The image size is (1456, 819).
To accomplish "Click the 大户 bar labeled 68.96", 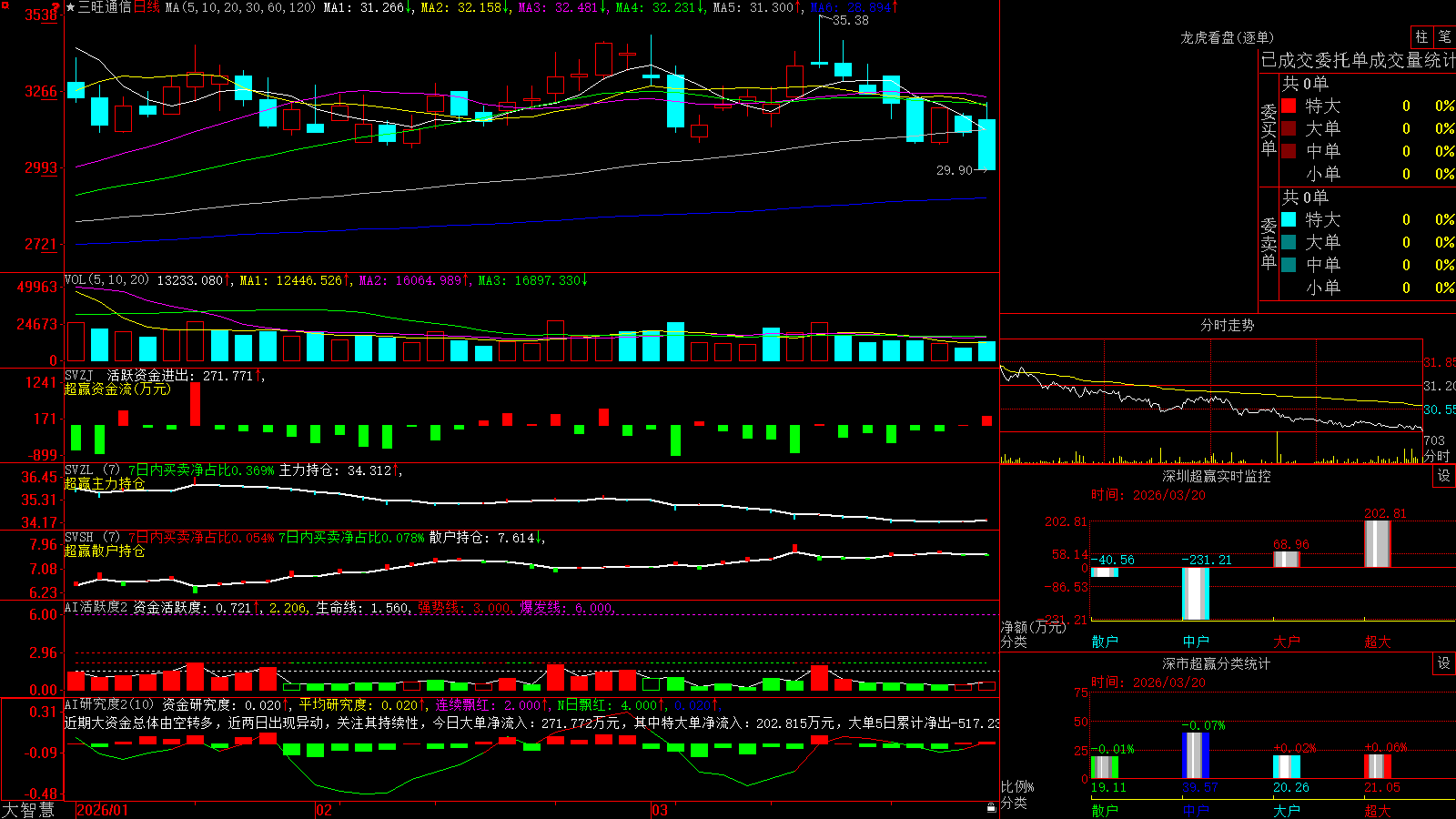I will [x=1287, y=559].
